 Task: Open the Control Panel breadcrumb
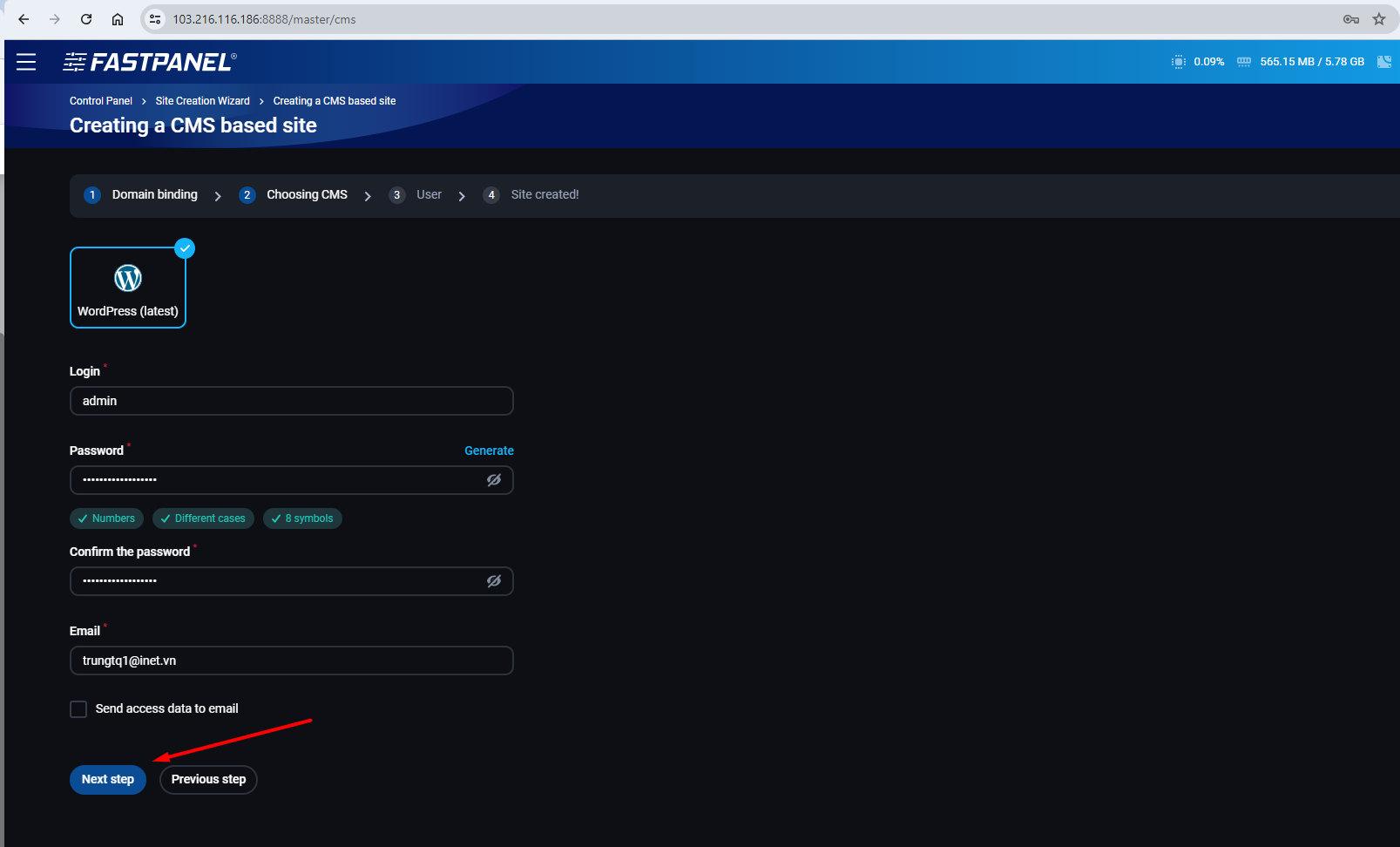pyautogui.click(x=101, y=101)
